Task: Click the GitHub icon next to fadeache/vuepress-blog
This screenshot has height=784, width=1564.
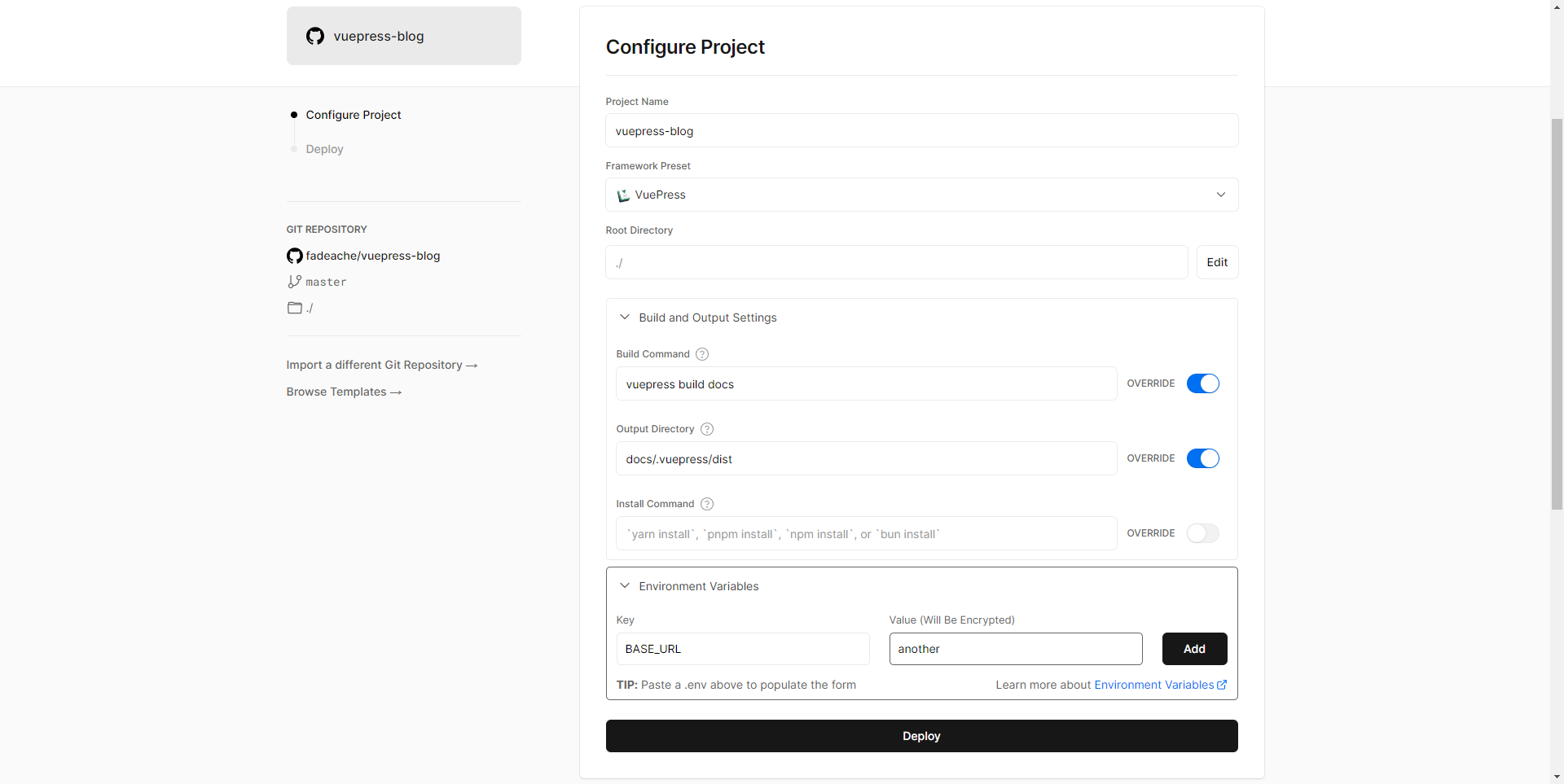Action: tap(294, 256)
